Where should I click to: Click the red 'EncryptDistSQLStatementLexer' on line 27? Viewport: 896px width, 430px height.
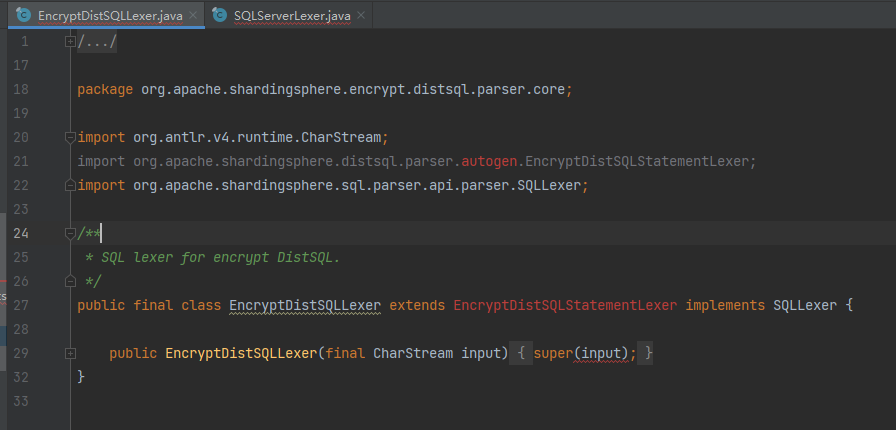(x=565, y=305)
